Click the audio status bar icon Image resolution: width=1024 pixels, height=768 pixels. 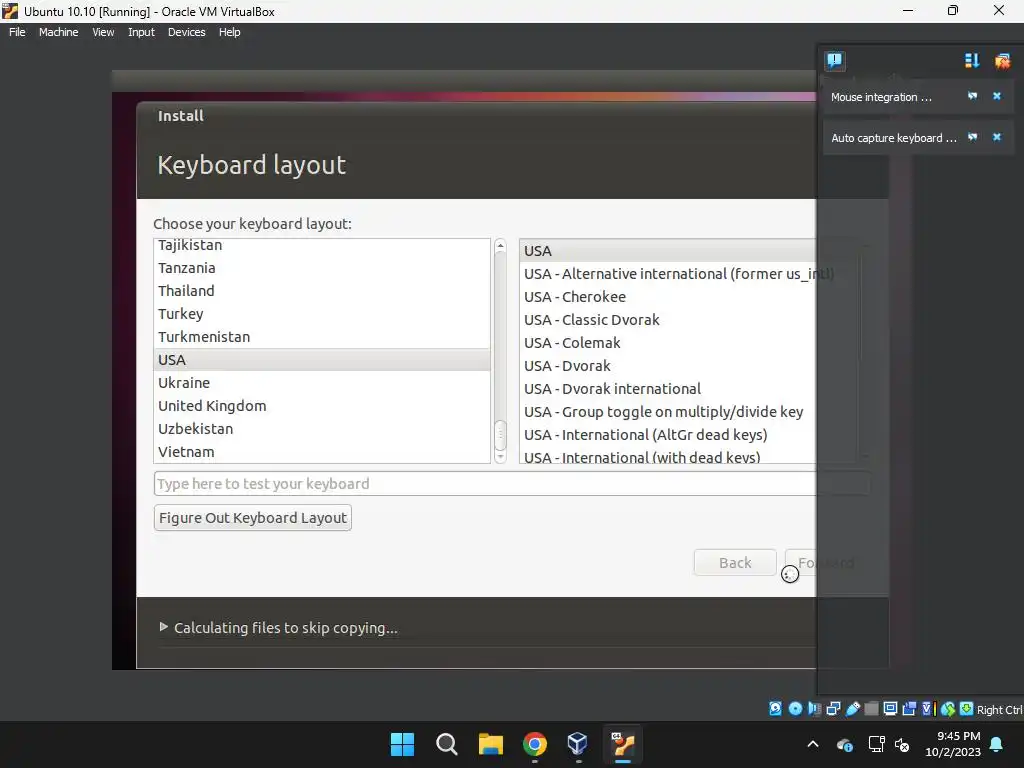[x=814, y=709]
